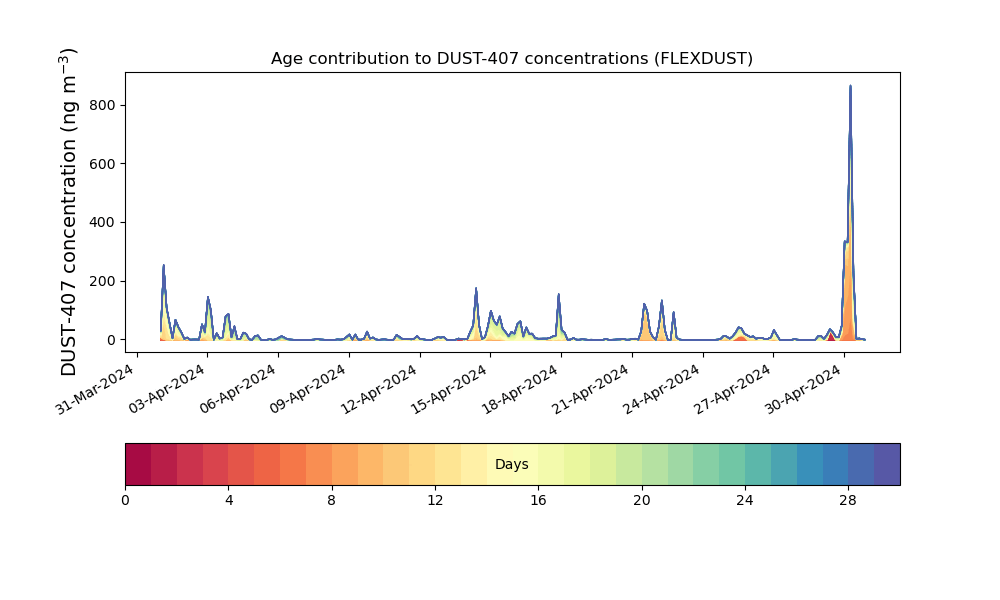Image resolution: width=1000 pixels, height=600 pixels.
Task: Select the y-axis label "DUST-407 concentration"
Action: [x=68, y=212]
